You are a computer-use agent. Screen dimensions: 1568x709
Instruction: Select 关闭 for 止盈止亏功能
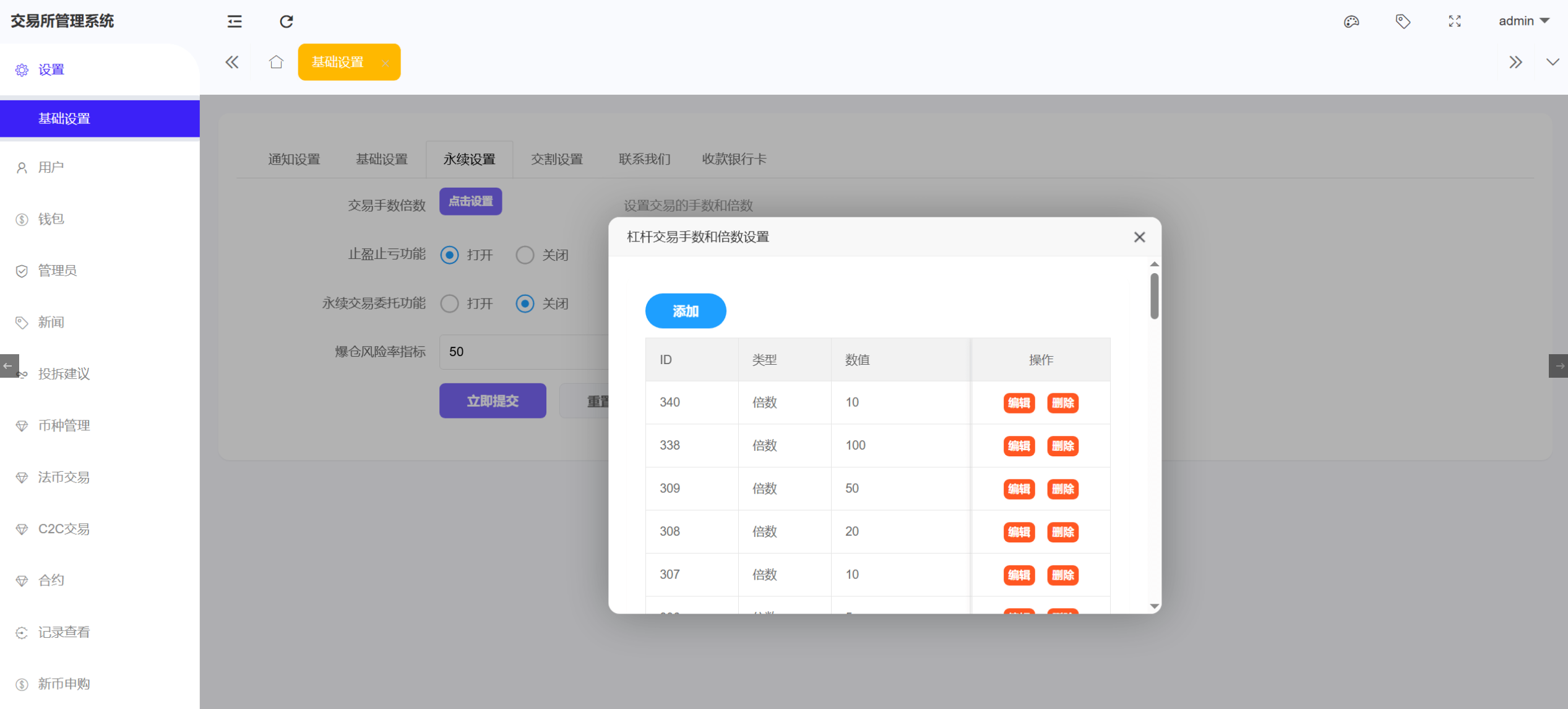pyautogui.click(x=525, y=254)
